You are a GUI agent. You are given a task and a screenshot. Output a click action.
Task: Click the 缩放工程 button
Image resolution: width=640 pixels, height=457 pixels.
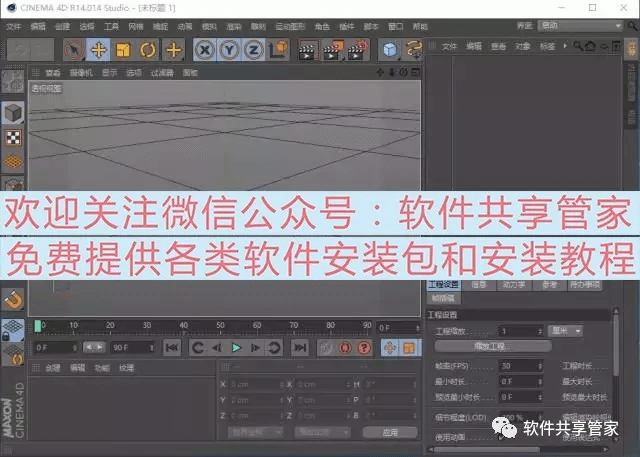(x=493, y=346)
